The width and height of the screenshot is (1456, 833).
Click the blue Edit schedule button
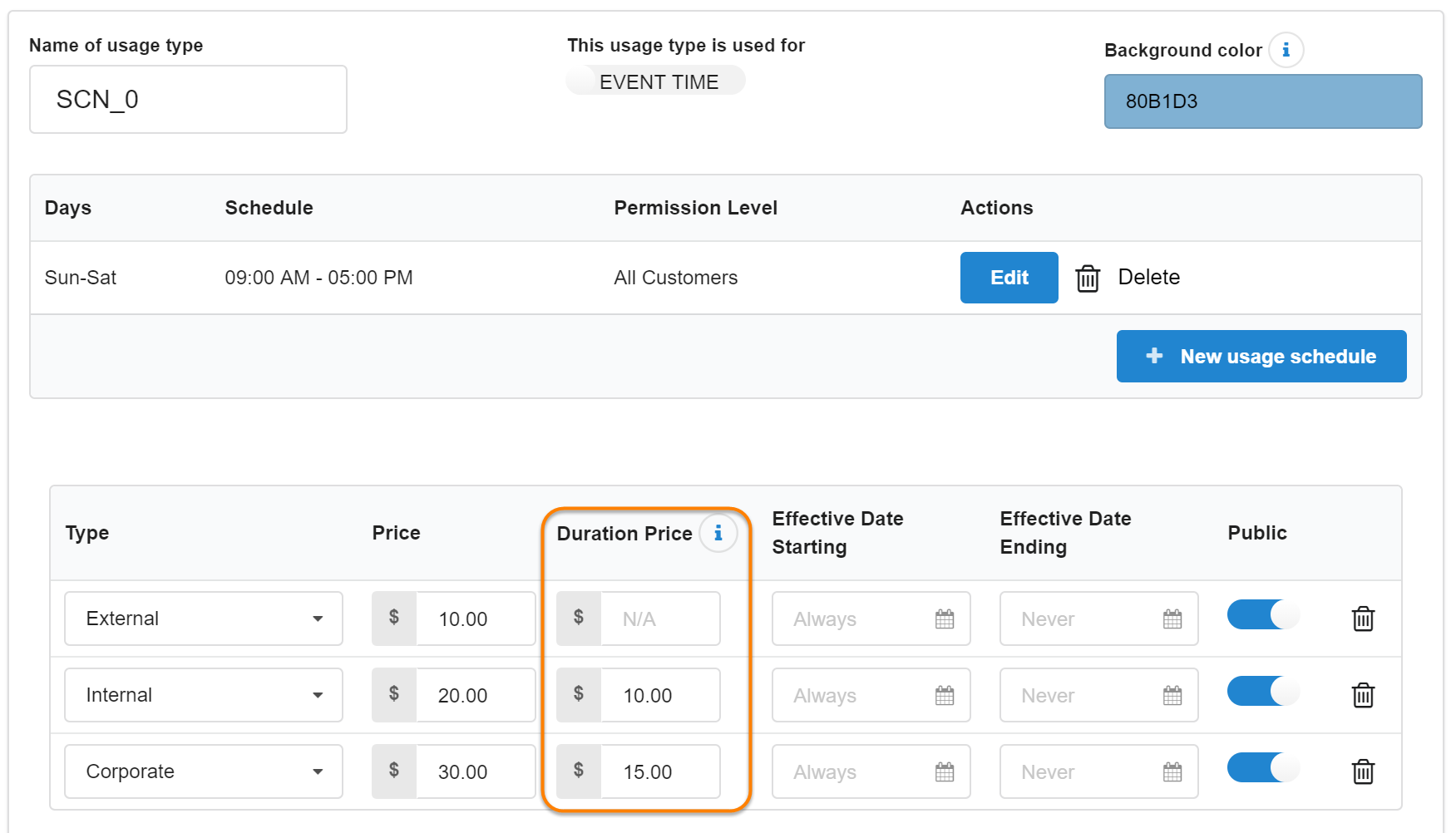click(1009, 278)
